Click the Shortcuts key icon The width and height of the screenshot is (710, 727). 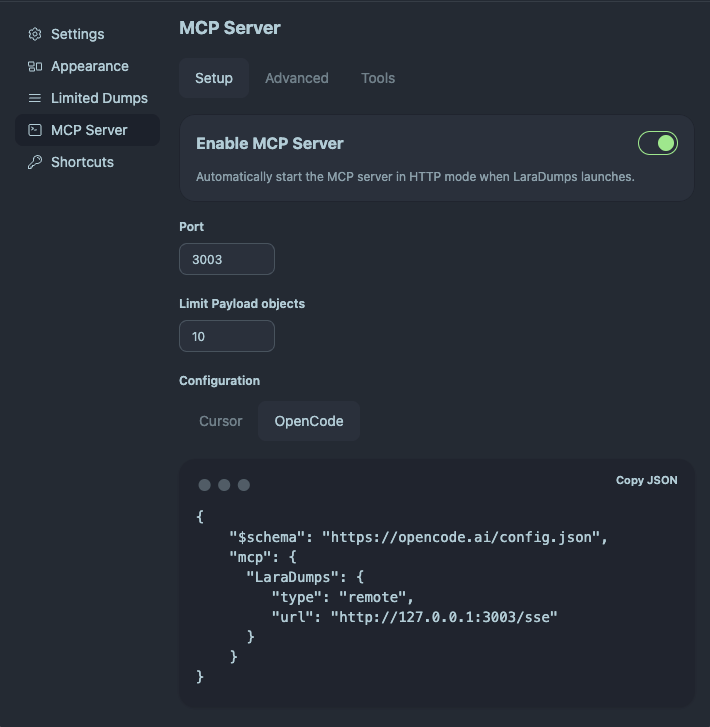tap(35, 162)
